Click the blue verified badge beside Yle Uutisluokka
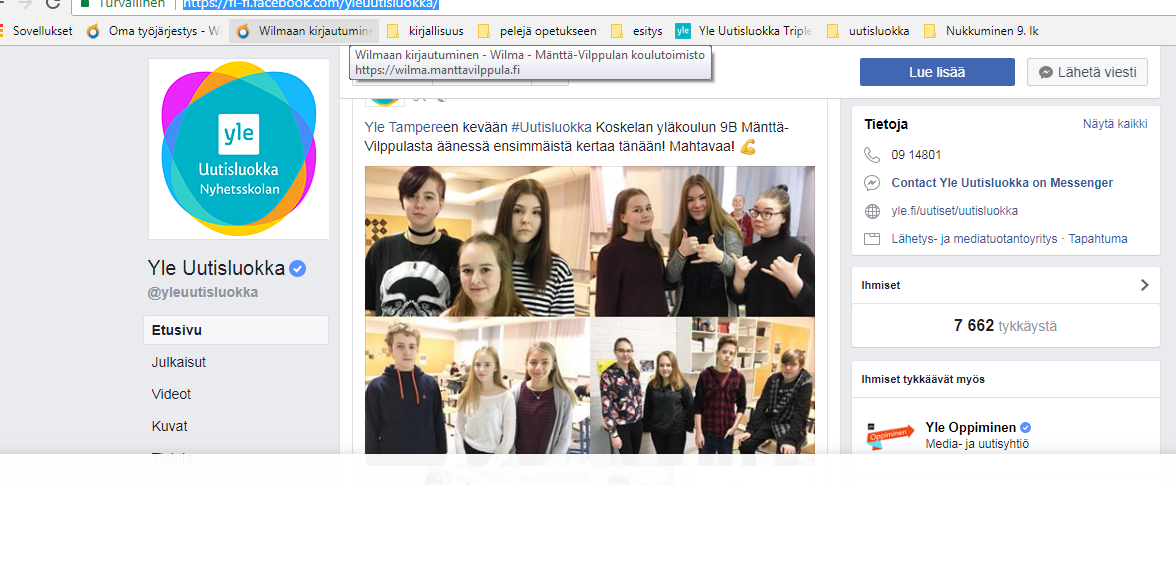1176x572 pixels. point(298,268)
